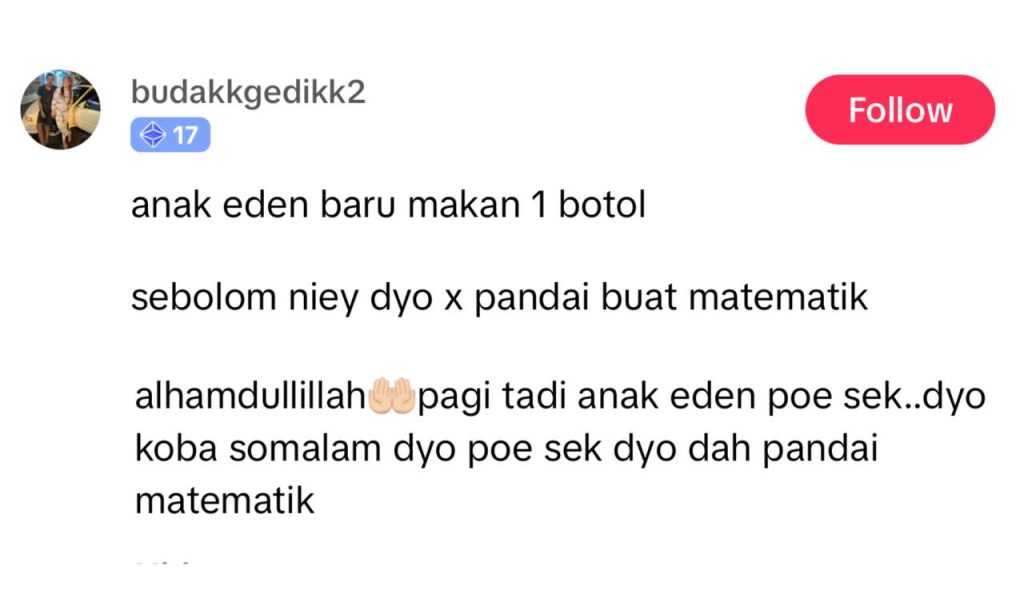Image resolution: width=1024 pixels, height=614 pixels.
Task: Click the word 'alhamdullillah' in the comment
Action: click(x=249, y=396)
